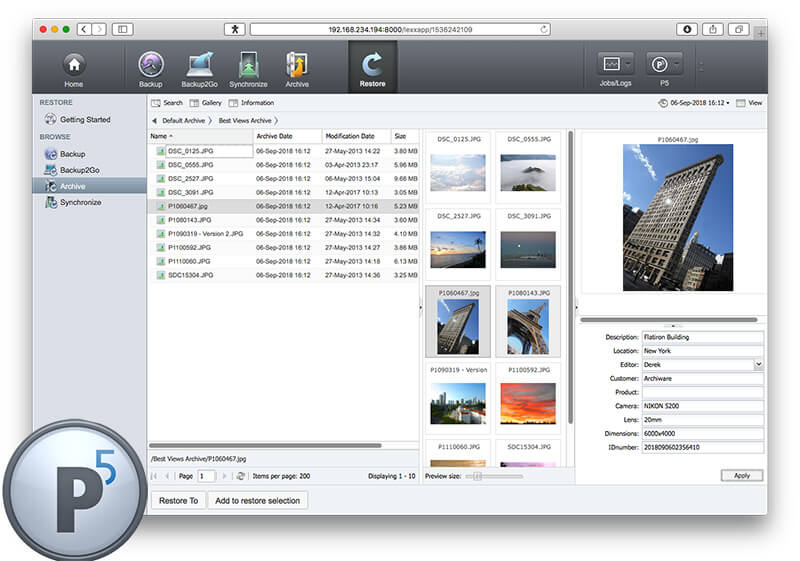This screenshot has height=561, width=800.
Task: Select the P1090319 - Version 2.JPG row
Action: [x=283, y=234]
